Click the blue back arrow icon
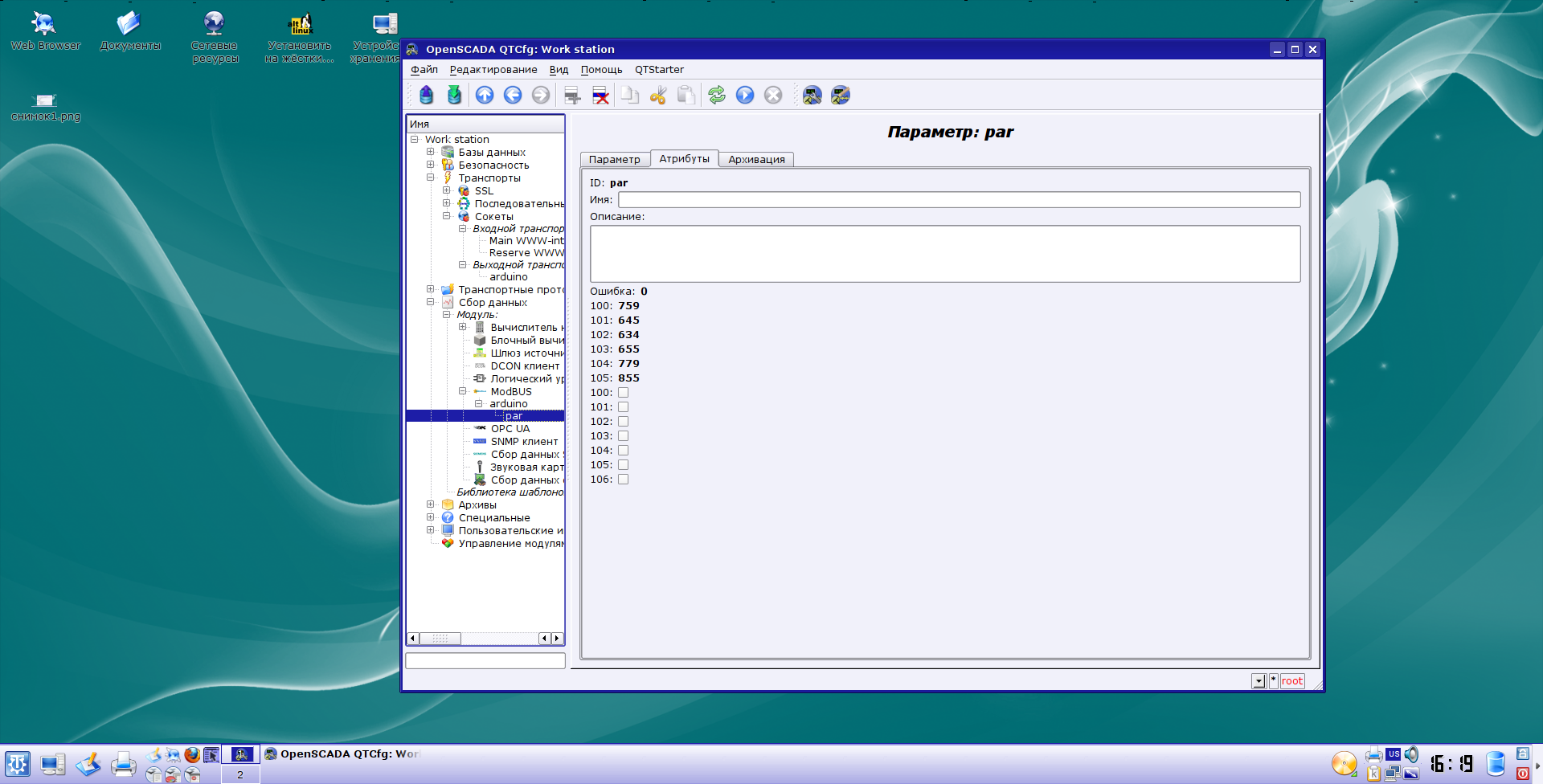This screenshot has height=784, width=1543. (513, 96)
